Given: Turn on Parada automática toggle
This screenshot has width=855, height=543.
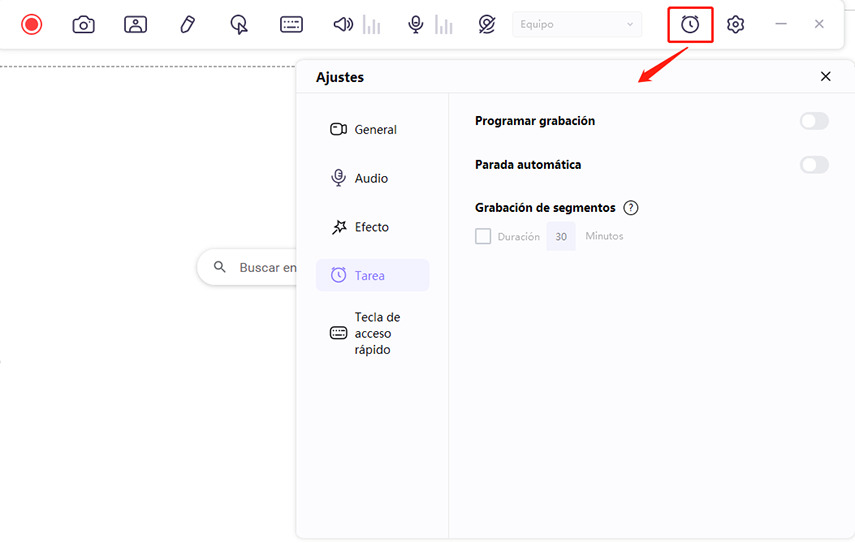Looking at the screenshot, I should [814, 165].
